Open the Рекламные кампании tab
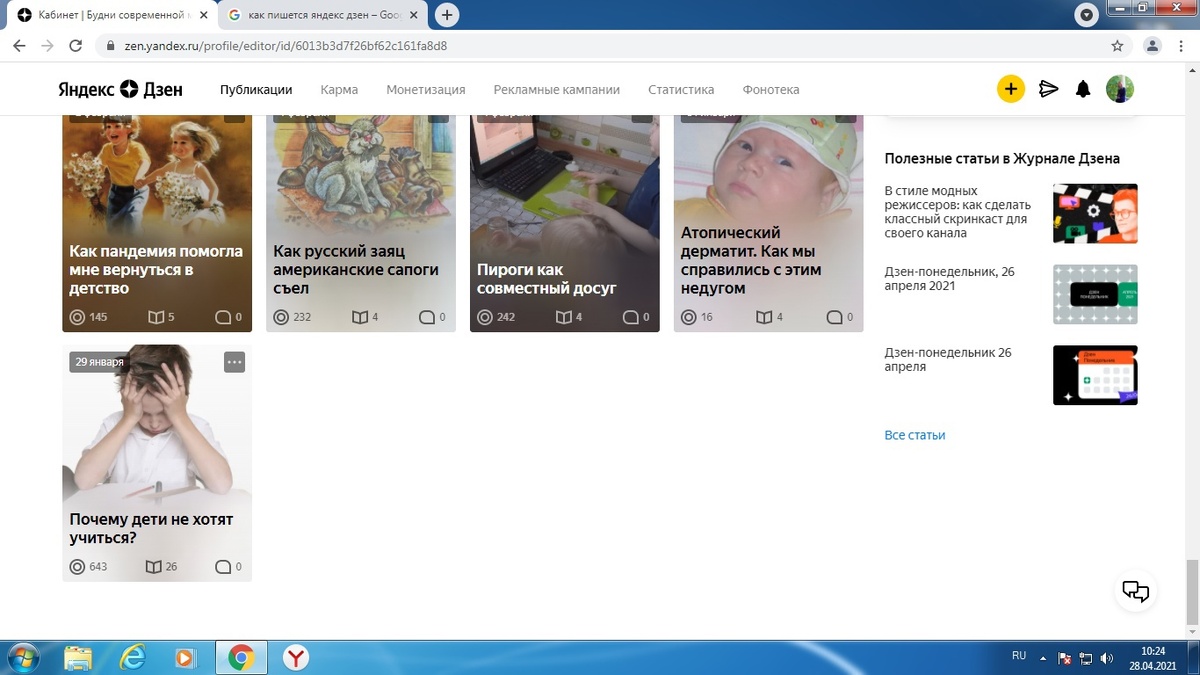 coord(557,89)
